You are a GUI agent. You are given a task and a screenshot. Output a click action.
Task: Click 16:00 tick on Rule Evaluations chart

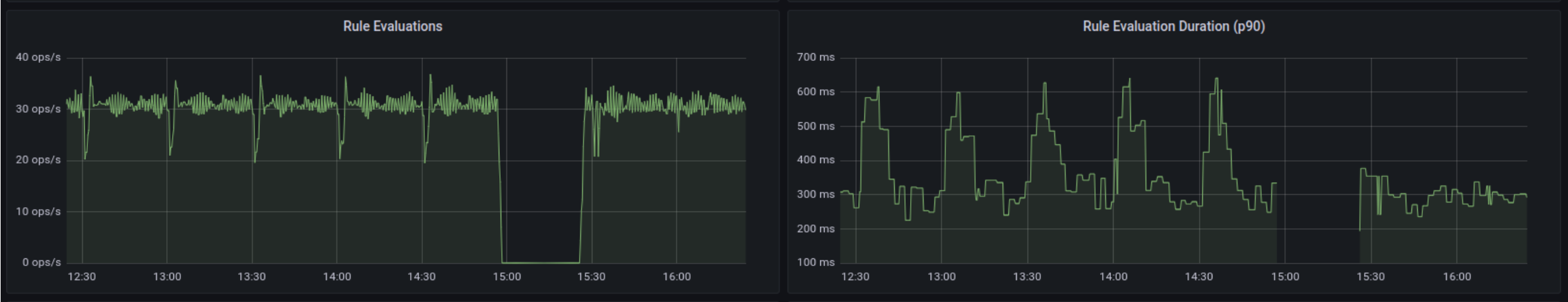(676, 276)
